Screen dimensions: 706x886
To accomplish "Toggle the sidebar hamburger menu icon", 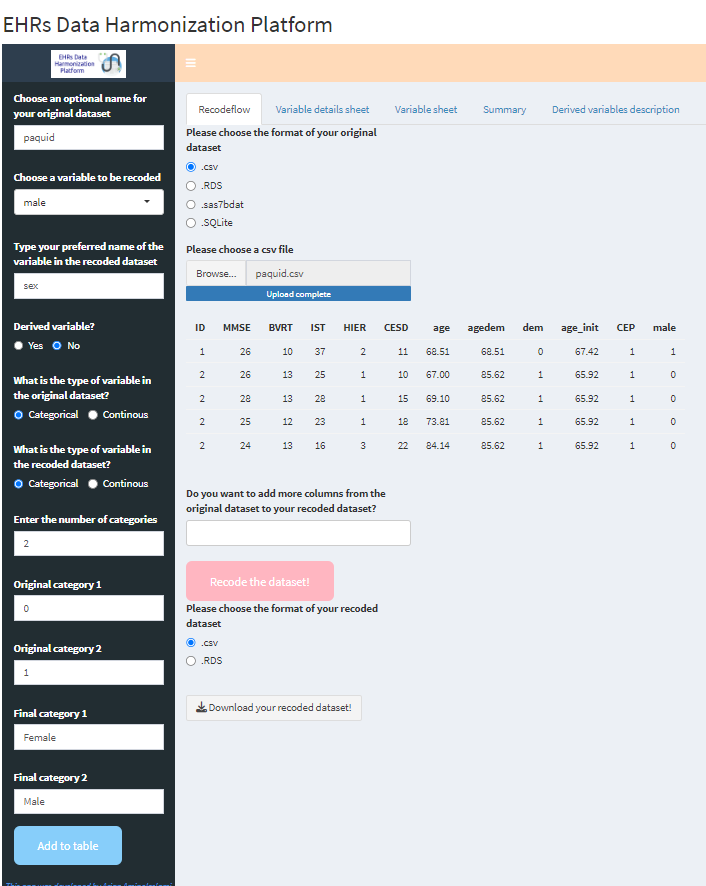I will (x=191, y=63).
